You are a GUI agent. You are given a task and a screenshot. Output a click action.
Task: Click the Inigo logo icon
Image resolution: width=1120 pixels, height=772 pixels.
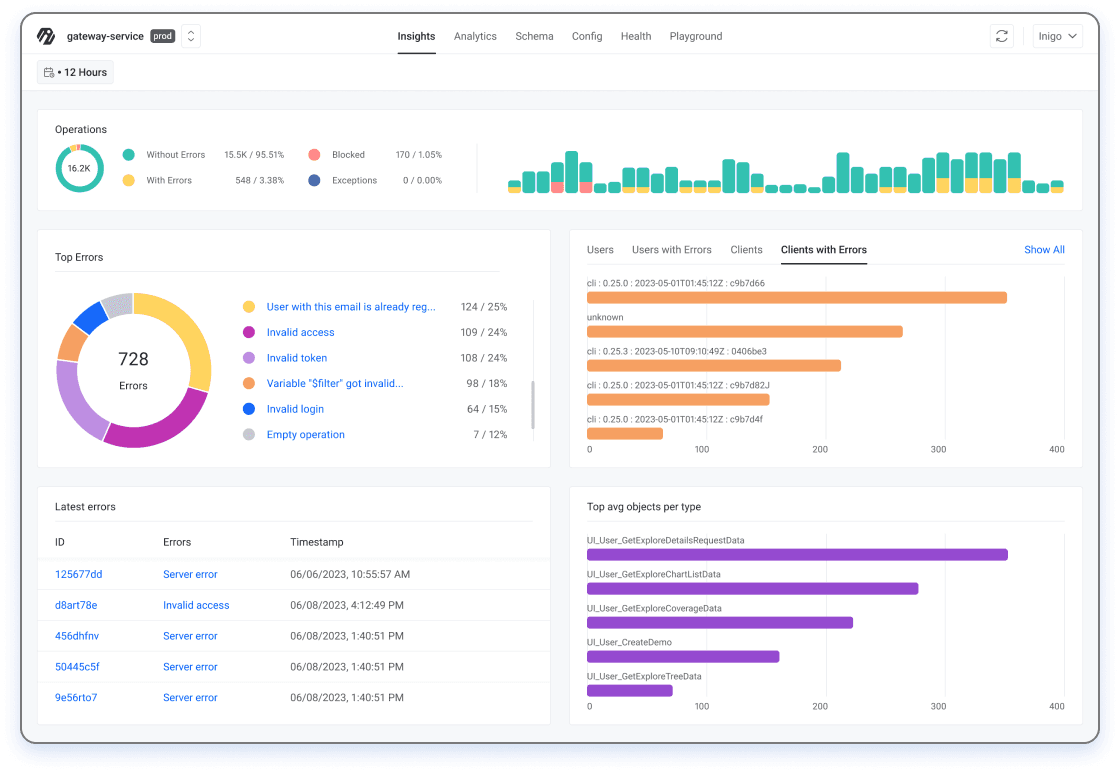46,36
